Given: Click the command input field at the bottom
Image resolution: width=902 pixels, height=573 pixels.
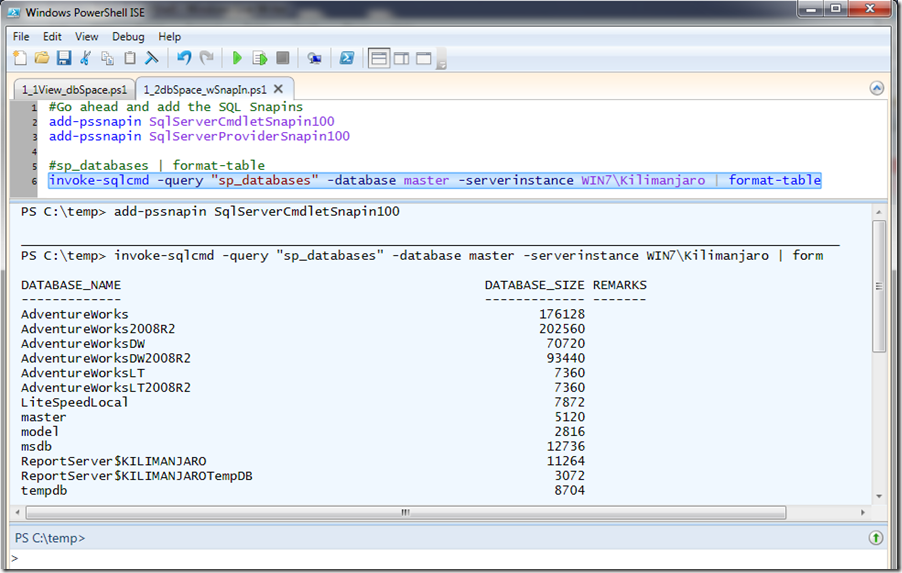Looking at the screenshot, I should tap(440, 559).
